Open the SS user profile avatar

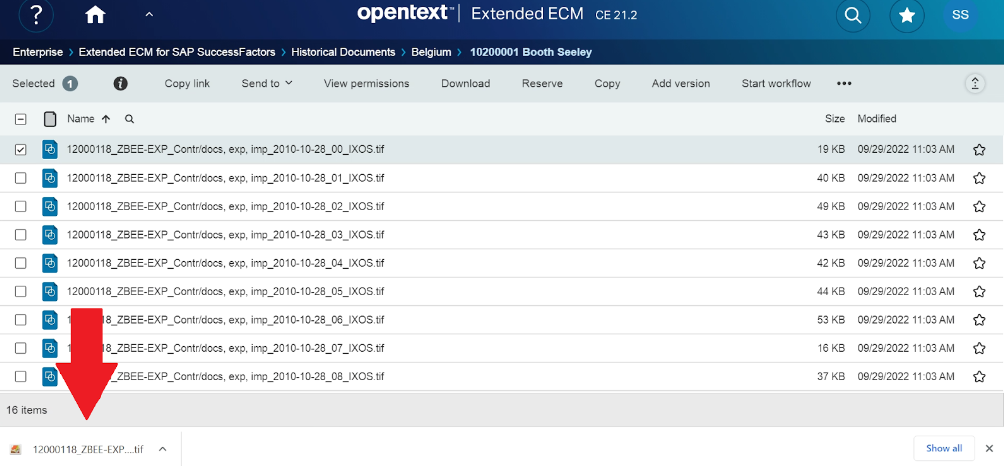(960, 15)
